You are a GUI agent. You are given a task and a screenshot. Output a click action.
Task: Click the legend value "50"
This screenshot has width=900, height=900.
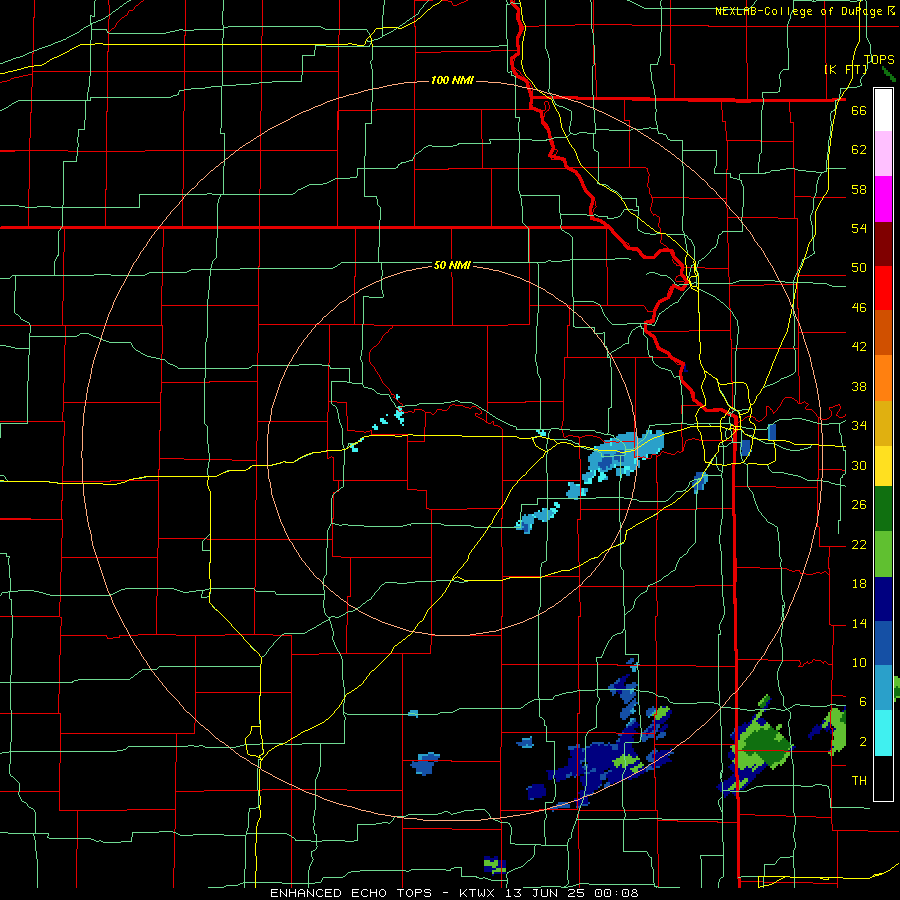click(x=859, y=268)
